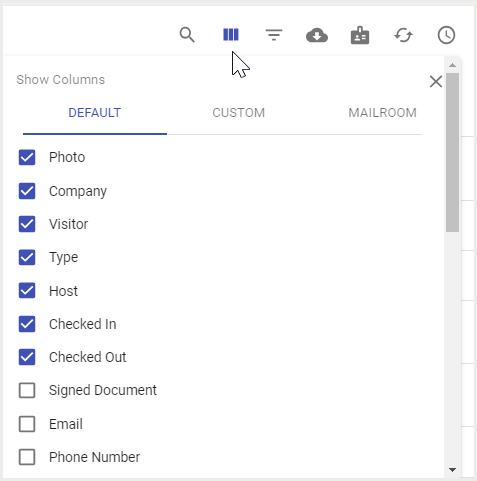Click the cloud download export icon
The height and width of the screenshot is (481, 477).
click(317, 35)
